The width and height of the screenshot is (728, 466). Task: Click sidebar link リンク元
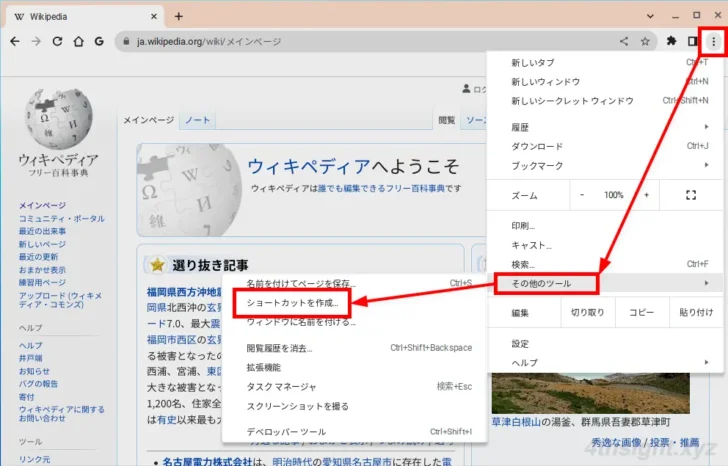tap(34, 460)
